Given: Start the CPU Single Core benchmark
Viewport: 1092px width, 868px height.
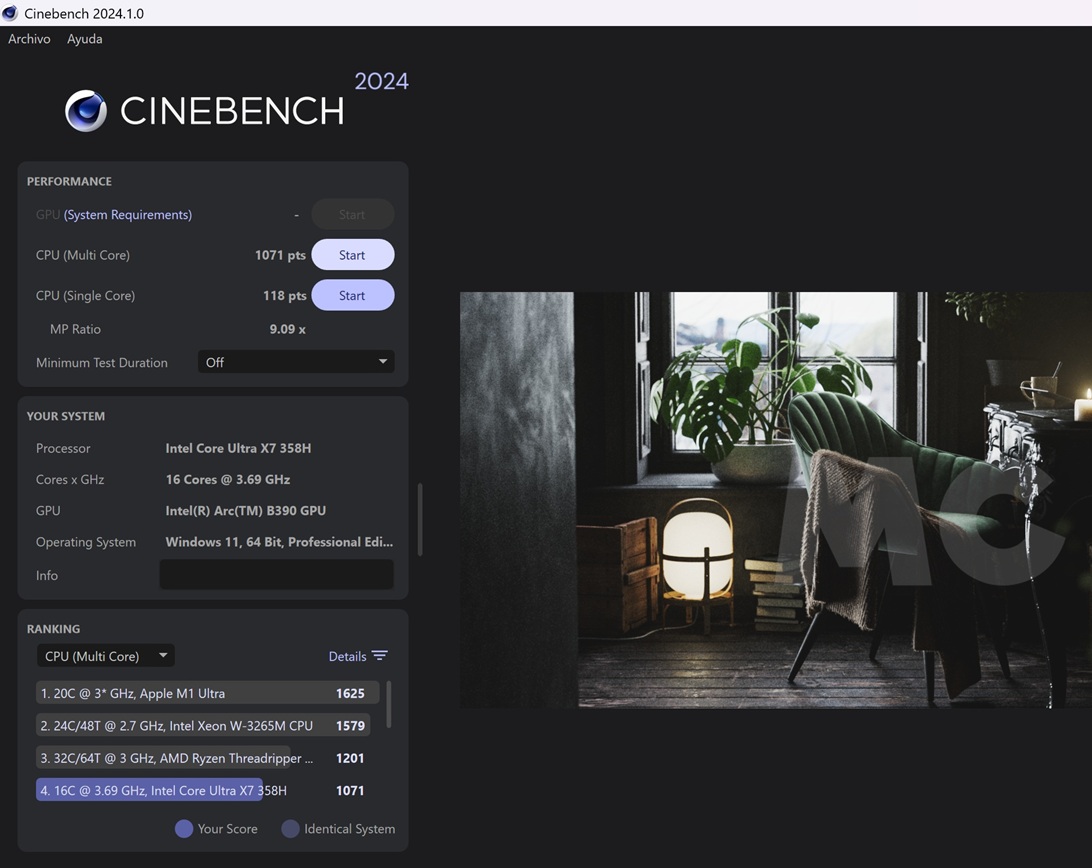Looking at the screenshot, I should click(352, 296).
